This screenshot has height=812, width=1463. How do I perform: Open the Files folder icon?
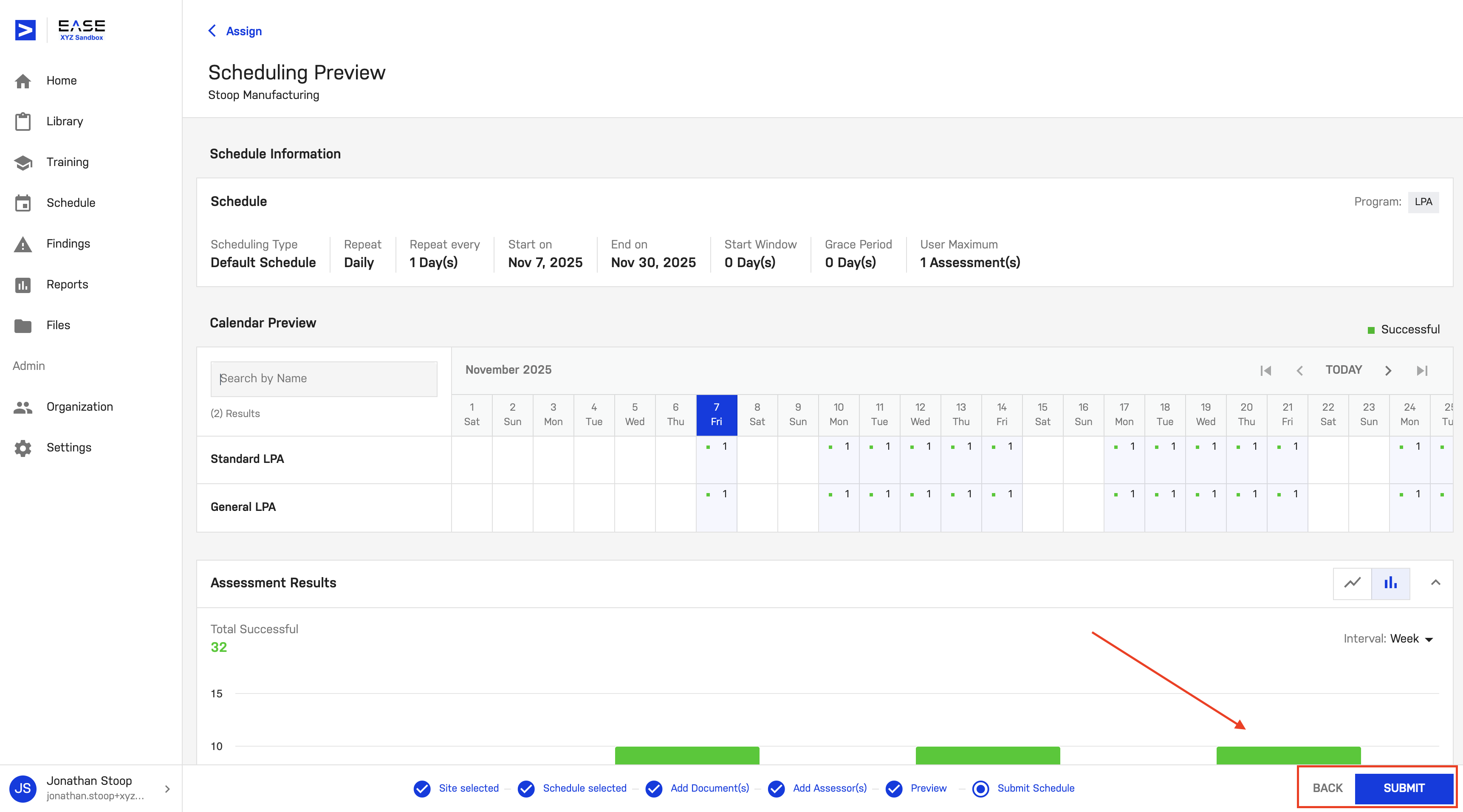click(23, 325)
